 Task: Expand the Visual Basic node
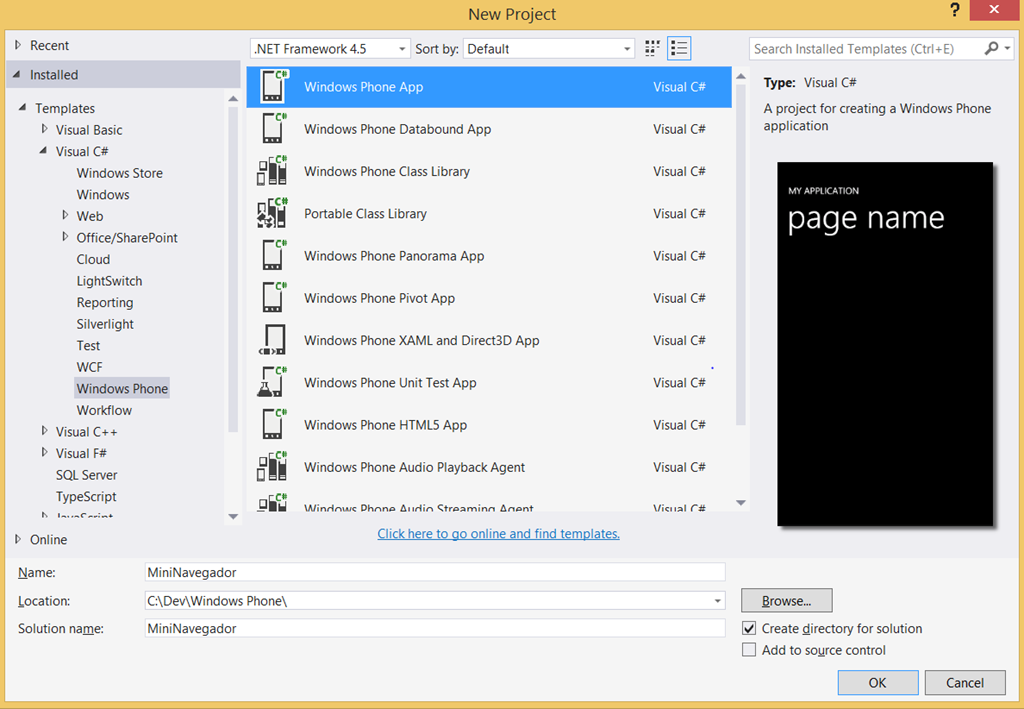point(44,129)
